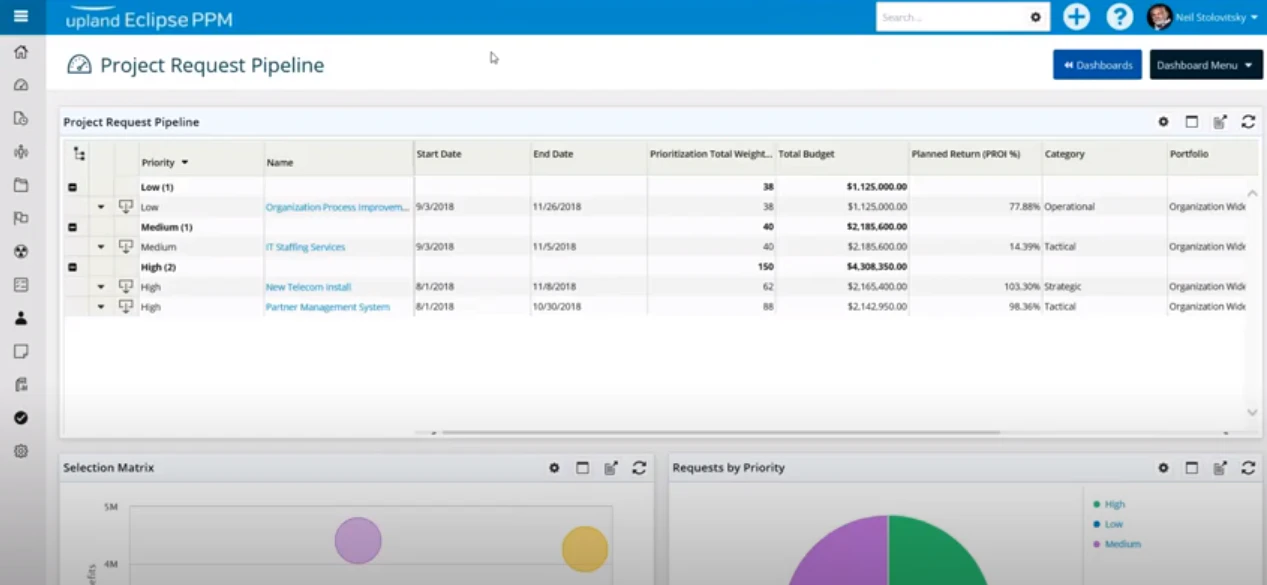
Task: Select the dashboard gauge icon in the sidebar
Action: click(21, 85)
